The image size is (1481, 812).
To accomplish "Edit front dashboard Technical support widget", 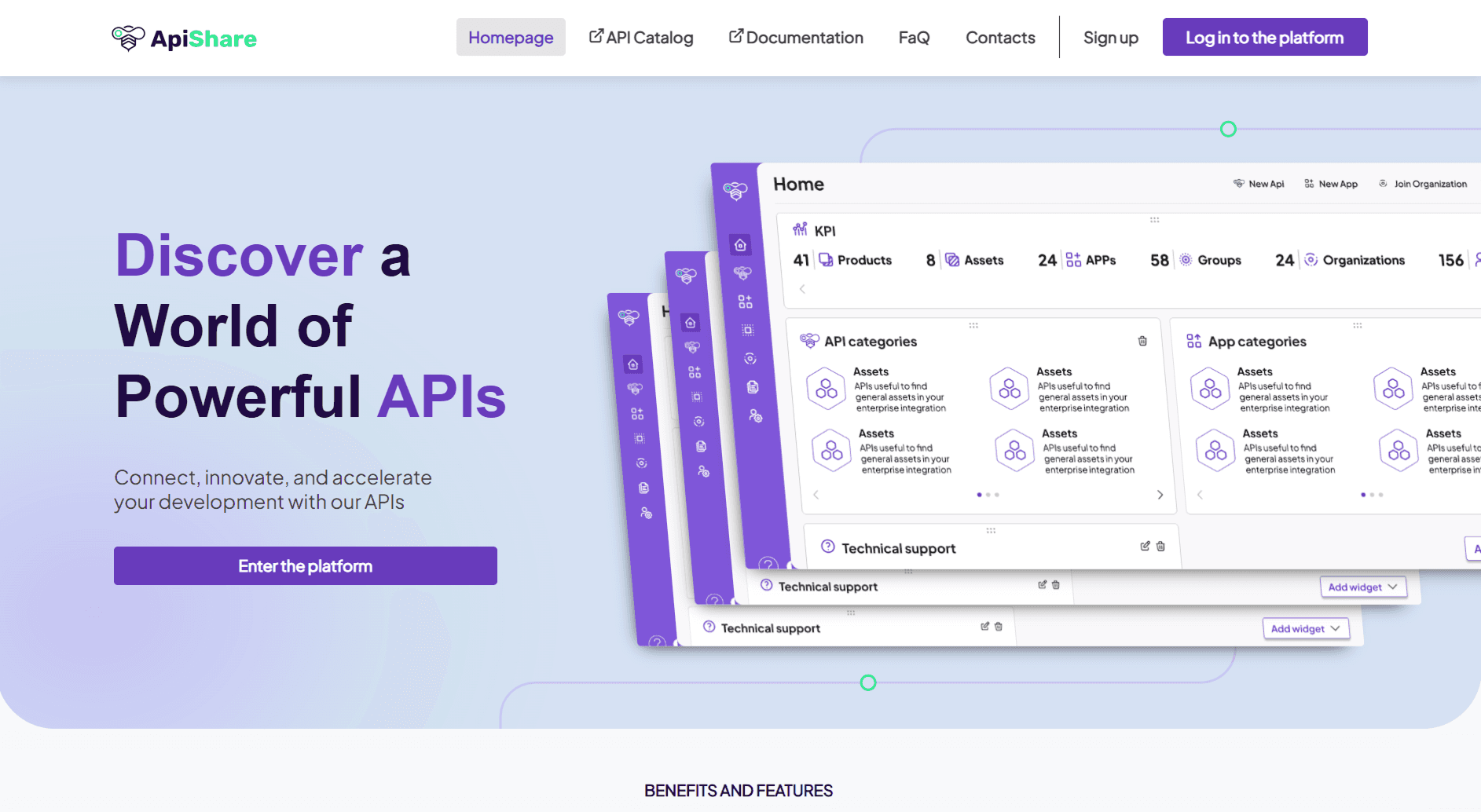I will (x=1146, y=546).
